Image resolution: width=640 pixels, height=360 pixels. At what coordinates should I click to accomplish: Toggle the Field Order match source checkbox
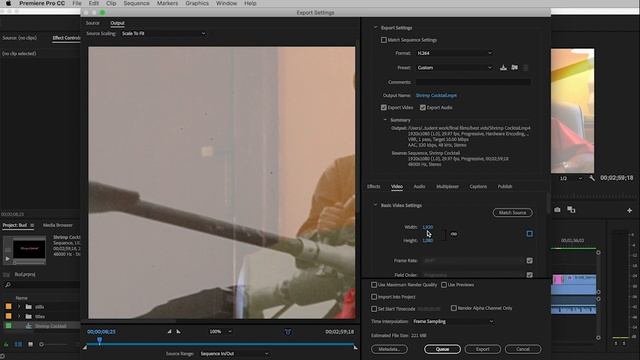point(529,275)
